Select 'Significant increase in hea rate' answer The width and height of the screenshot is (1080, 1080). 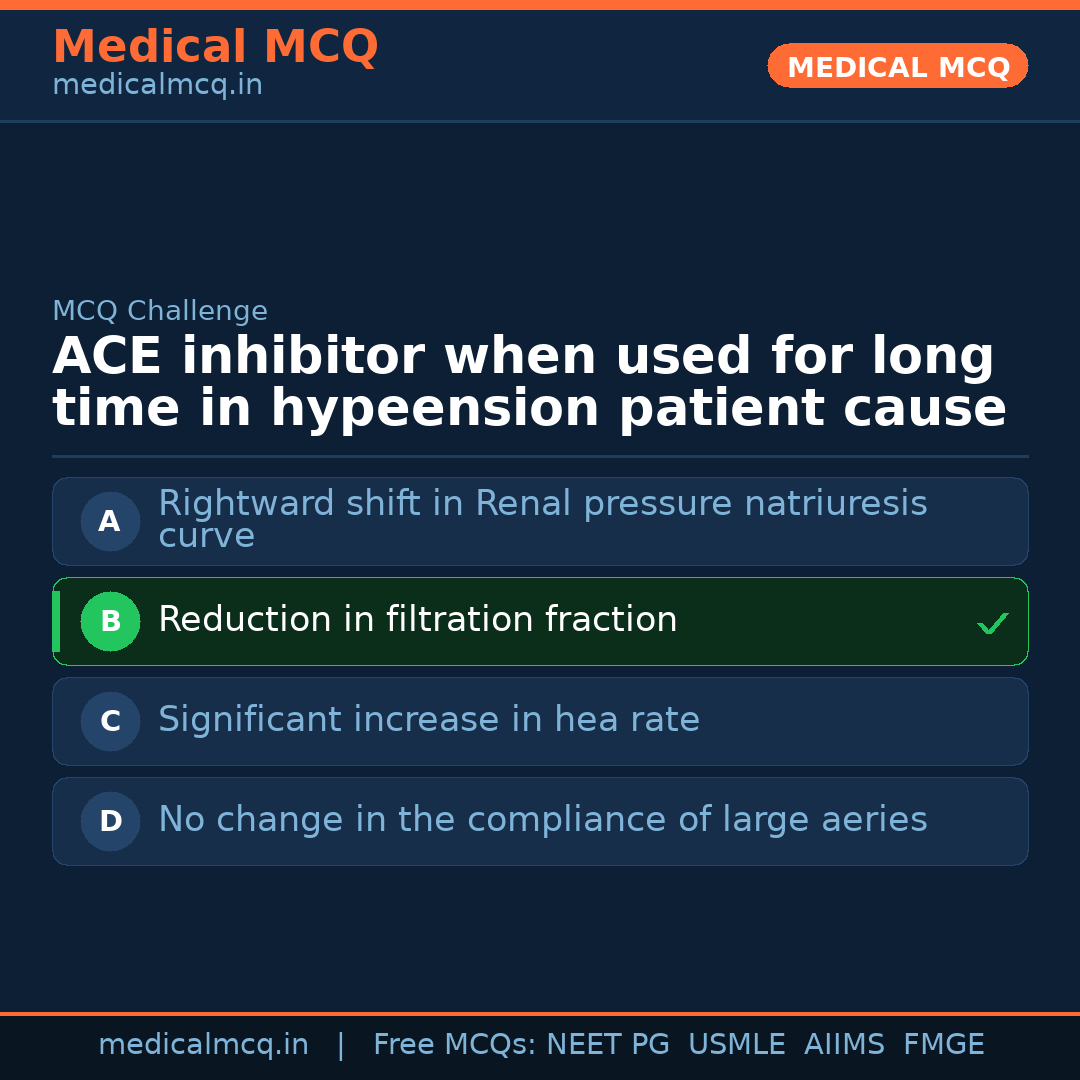click(x=429, y=720)
